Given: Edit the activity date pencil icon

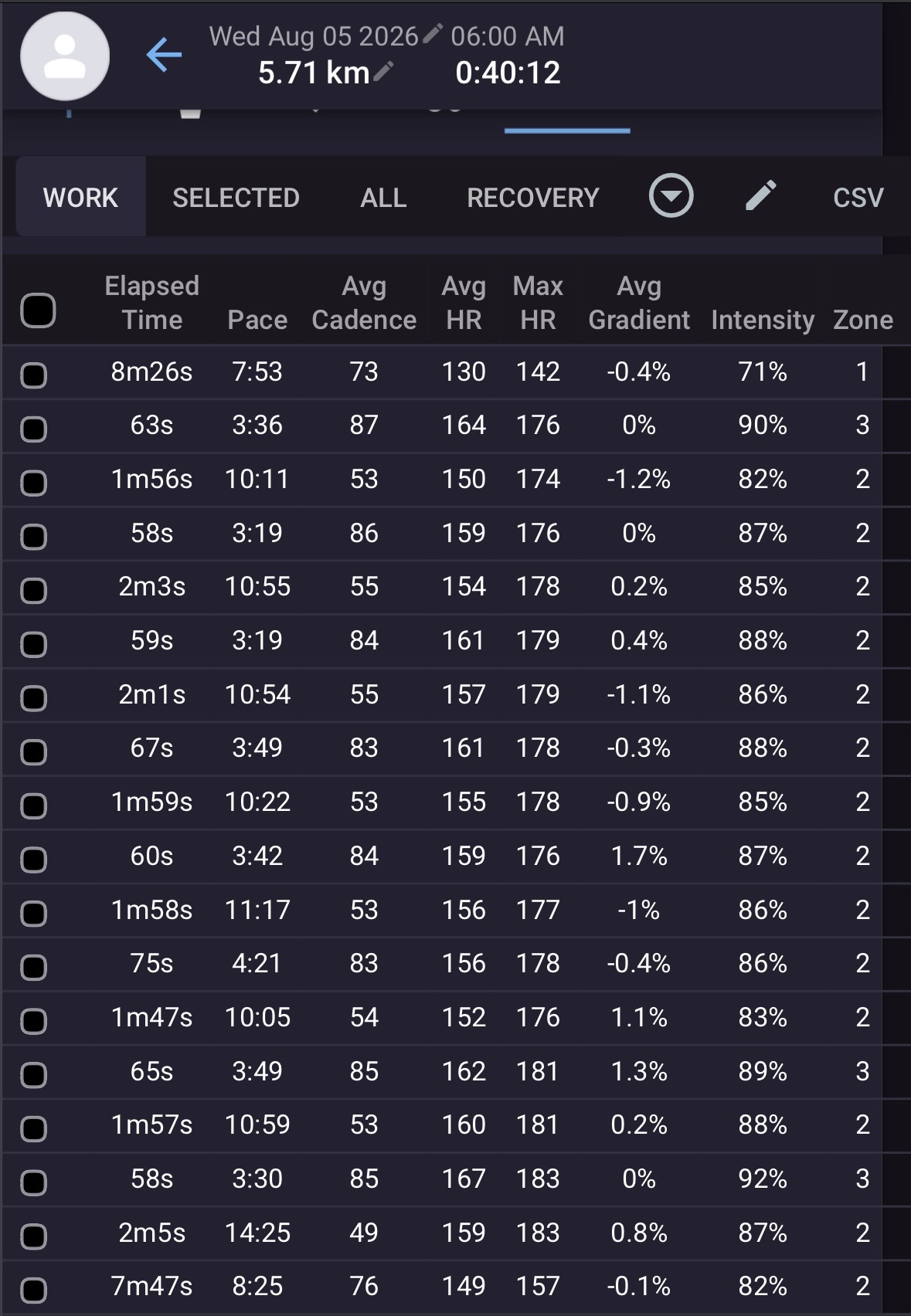Looking at the screenshot, I should pyautogui.click(x=433, y=33).
